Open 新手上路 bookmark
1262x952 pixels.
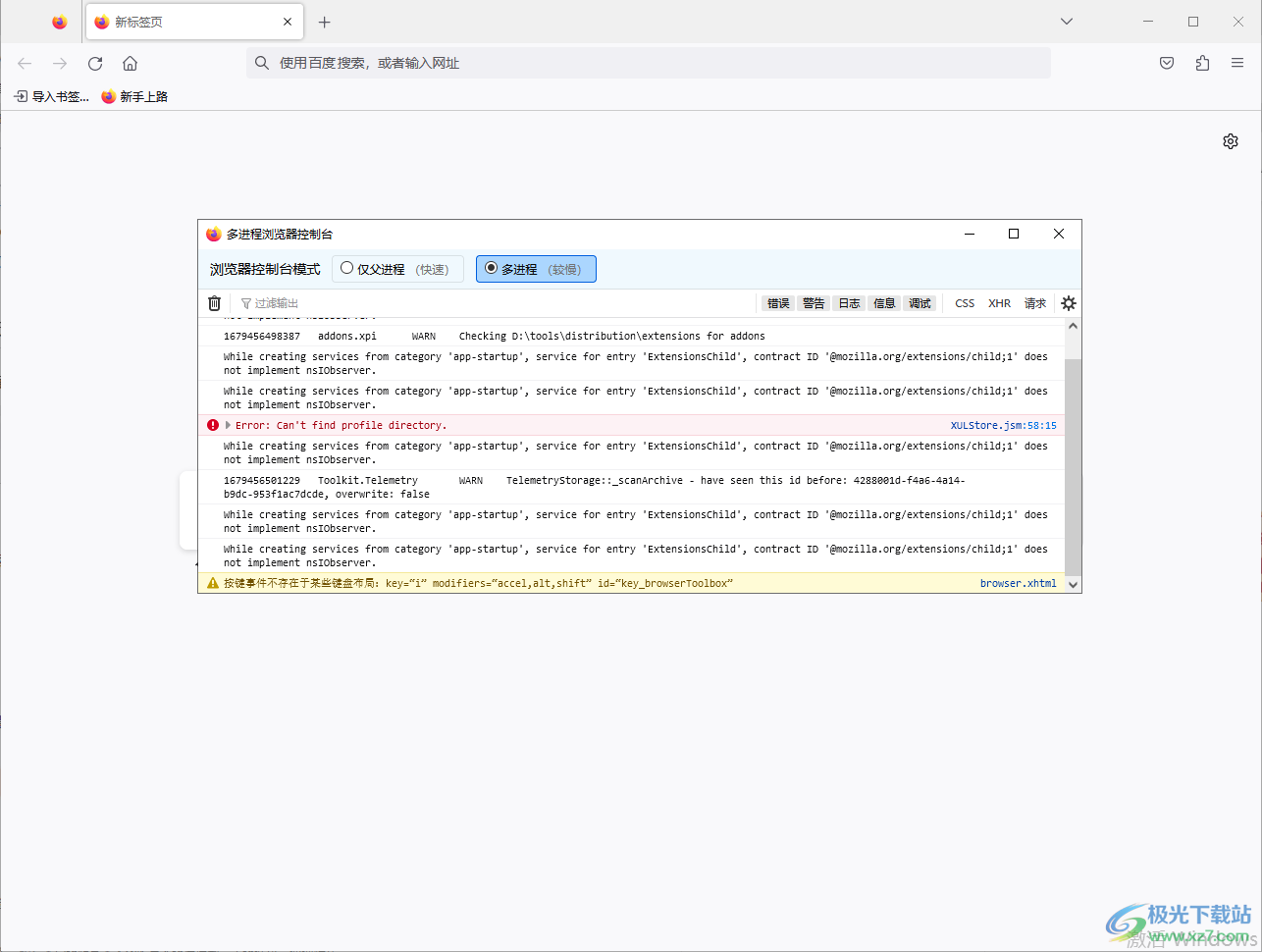pos(134,96)
